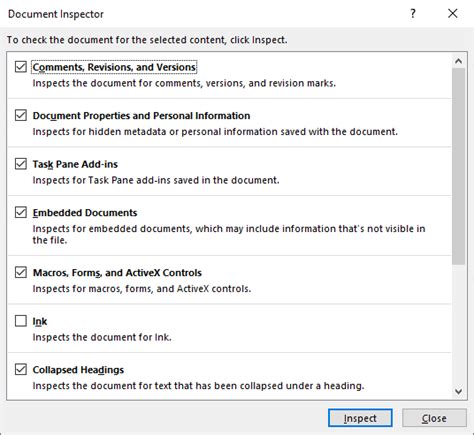Click the Collapsed Headings label
The height and width of the screenshot is (435, 474).
(x=78, y=370)
